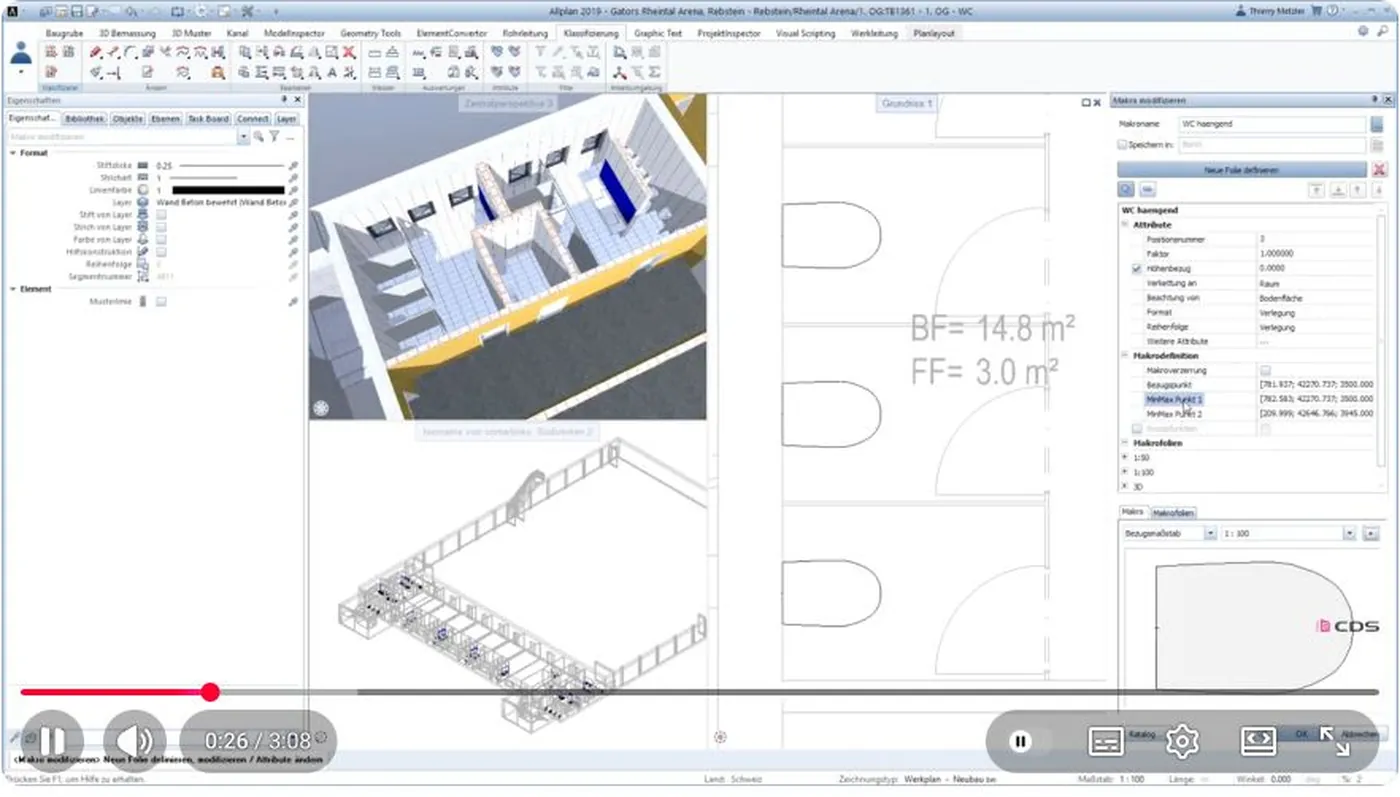Switch to the Task Board palette tab
Screen dimensions: 1400x797
pos(208,119)
